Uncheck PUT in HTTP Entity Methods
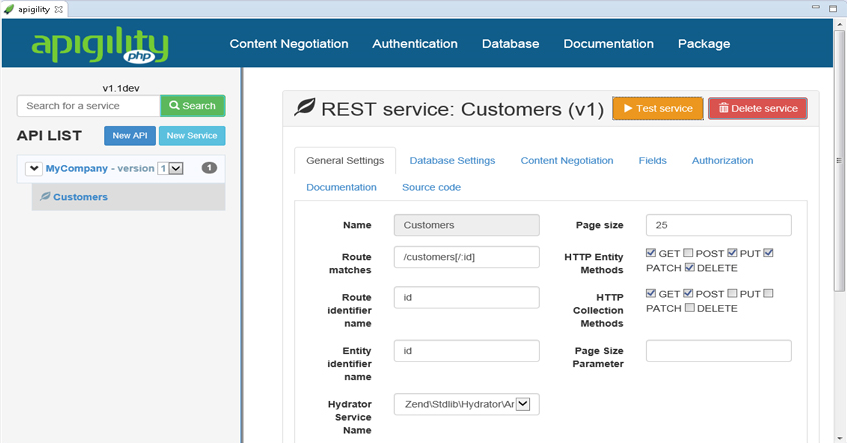The height and width of the screenshot is (443, 847). 732,252
